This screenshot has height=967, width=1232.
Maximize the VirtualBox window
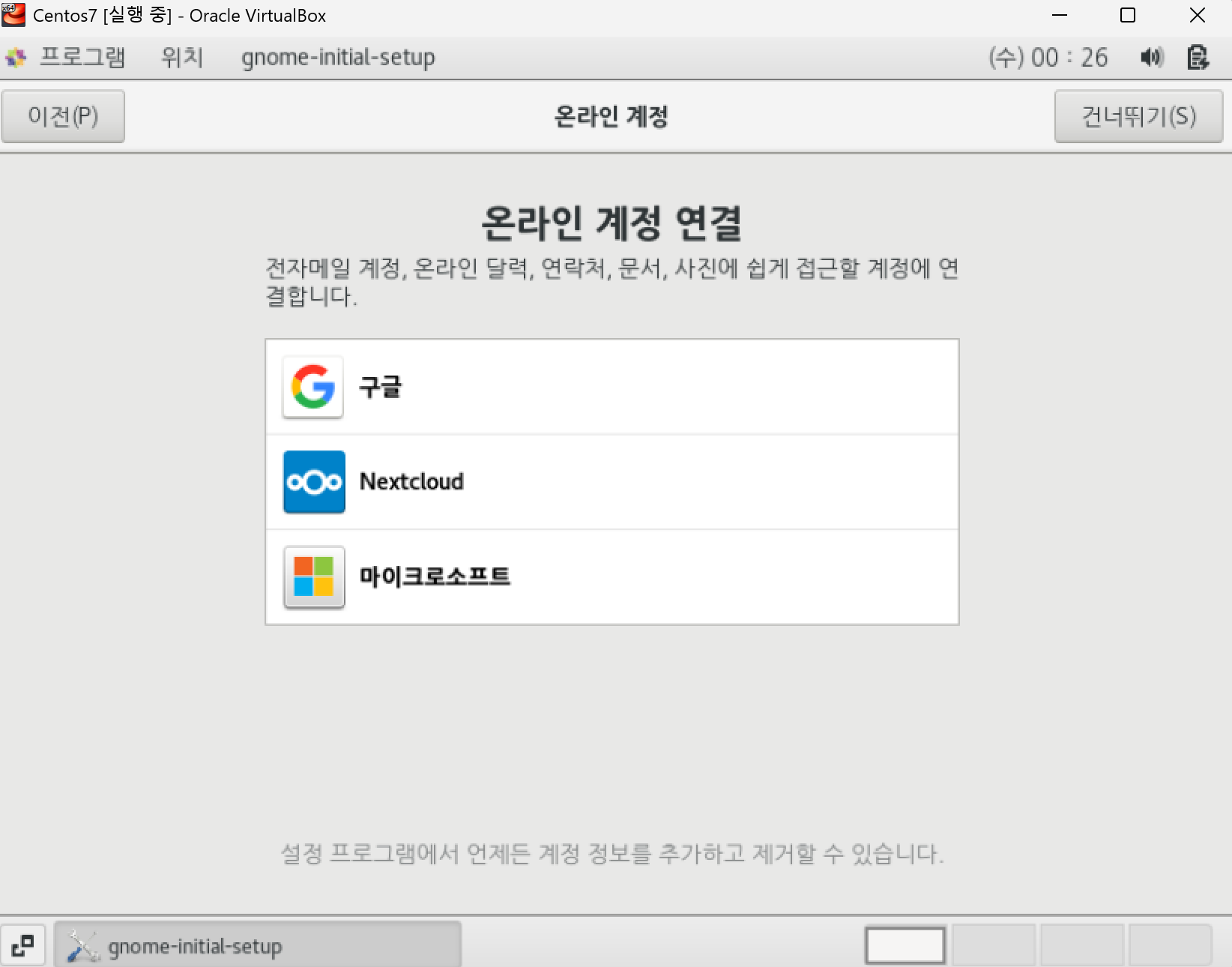[1128, 15]
